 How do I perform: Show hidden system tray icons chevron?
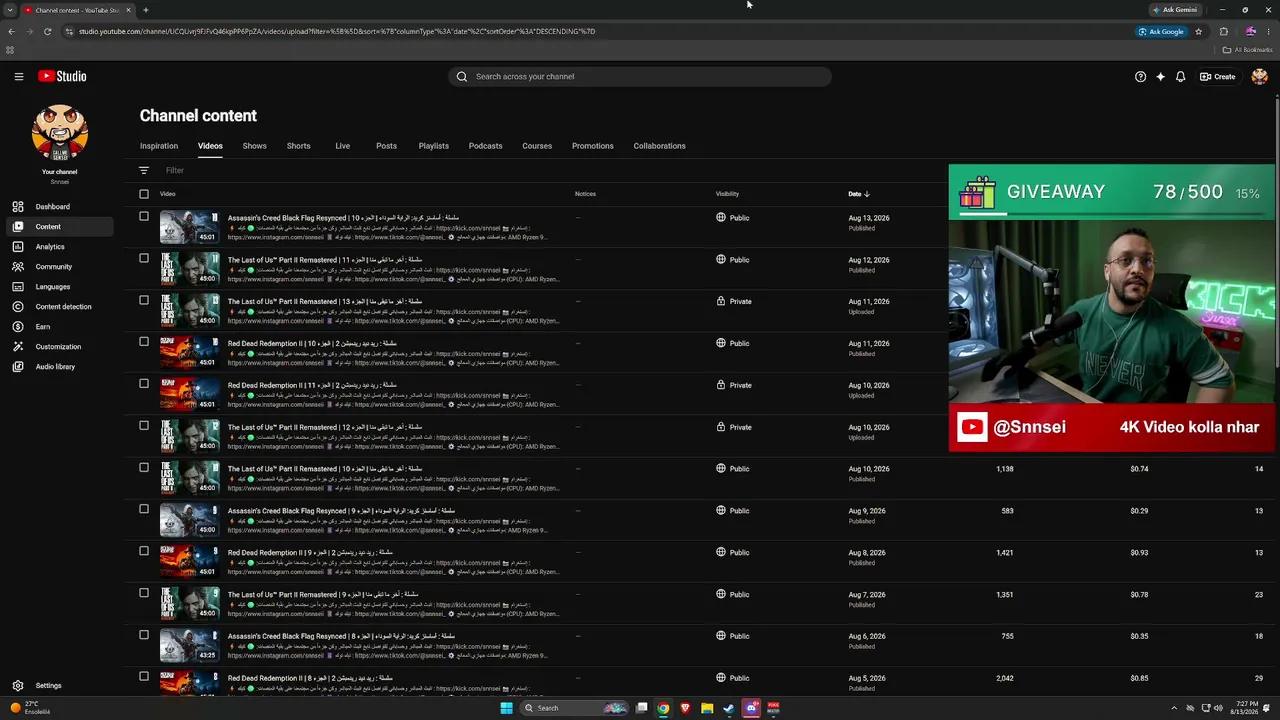point(1174,708)
